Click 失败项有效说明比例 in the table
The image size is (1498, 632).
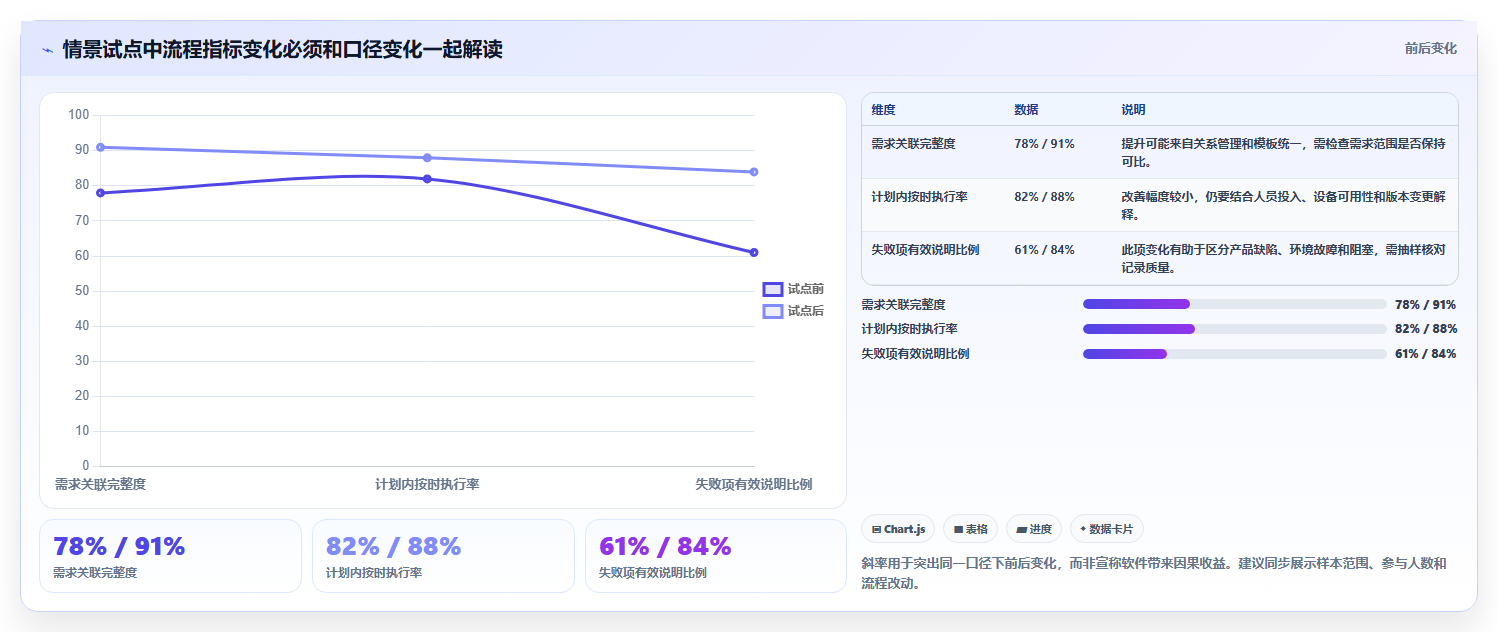[925, 250]
